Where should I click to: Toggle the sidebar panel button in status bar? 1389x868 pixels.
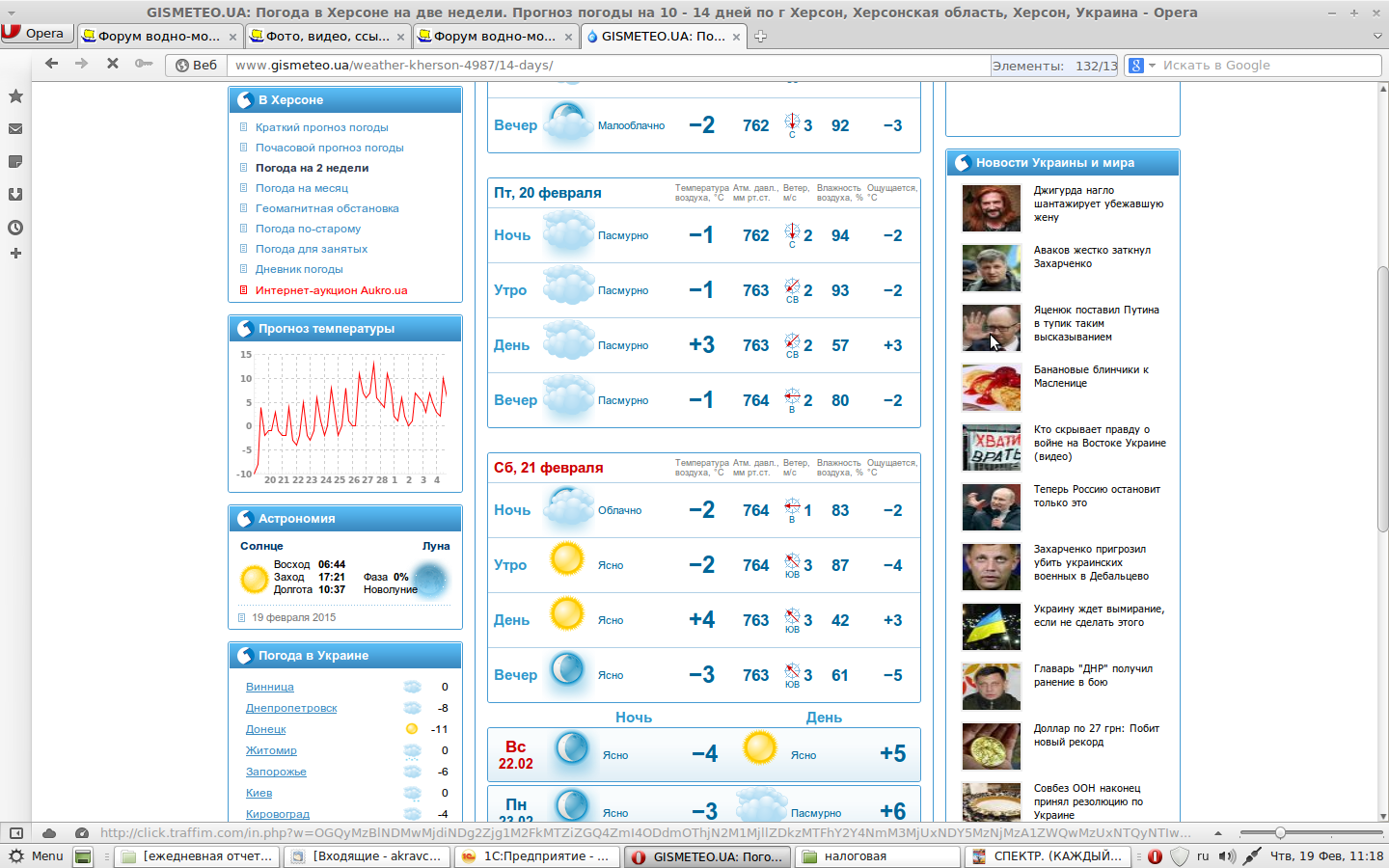[x=16, y=833]
